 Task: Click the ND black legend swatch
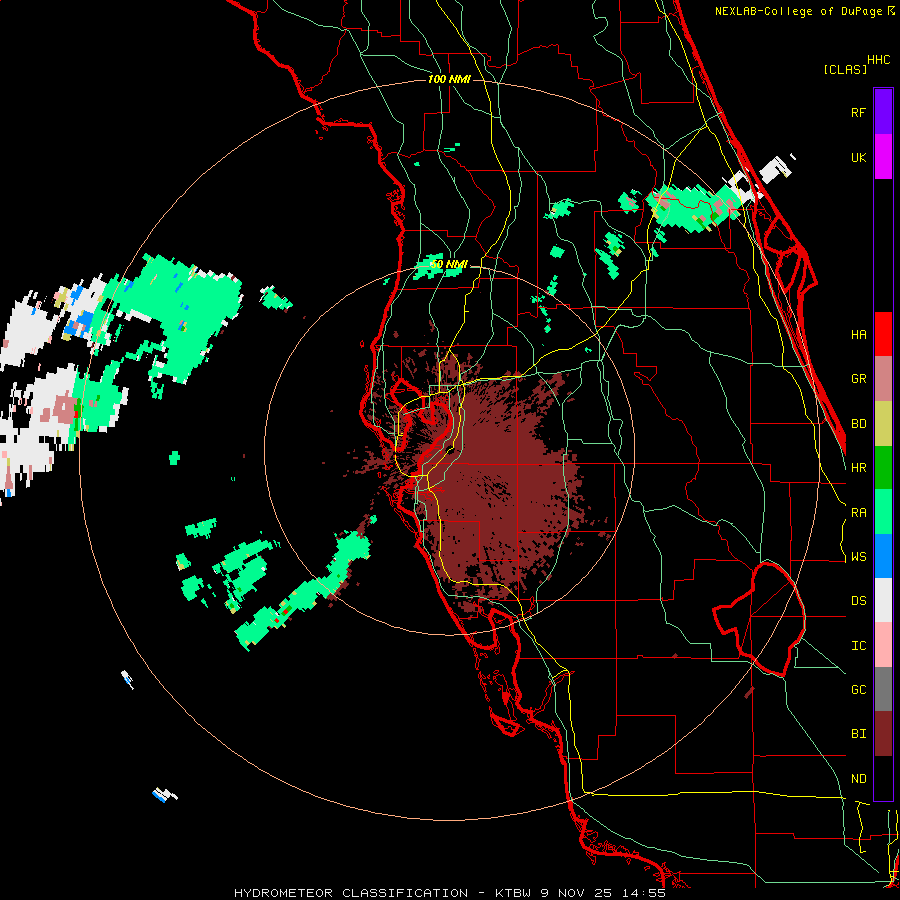pos(883,778)
